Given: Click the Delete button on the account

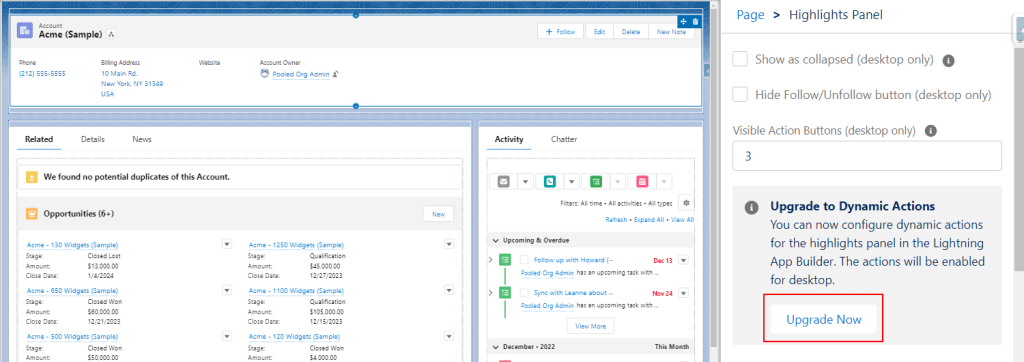Looking at the screenshot, I should pos(631,31).
